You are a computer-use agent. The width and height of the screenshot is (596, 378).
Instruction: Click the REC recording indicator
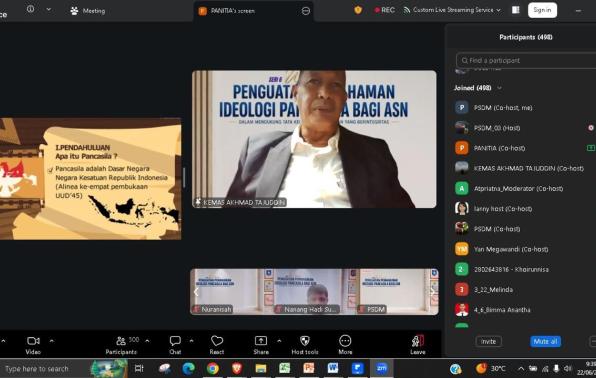(384, 10)
